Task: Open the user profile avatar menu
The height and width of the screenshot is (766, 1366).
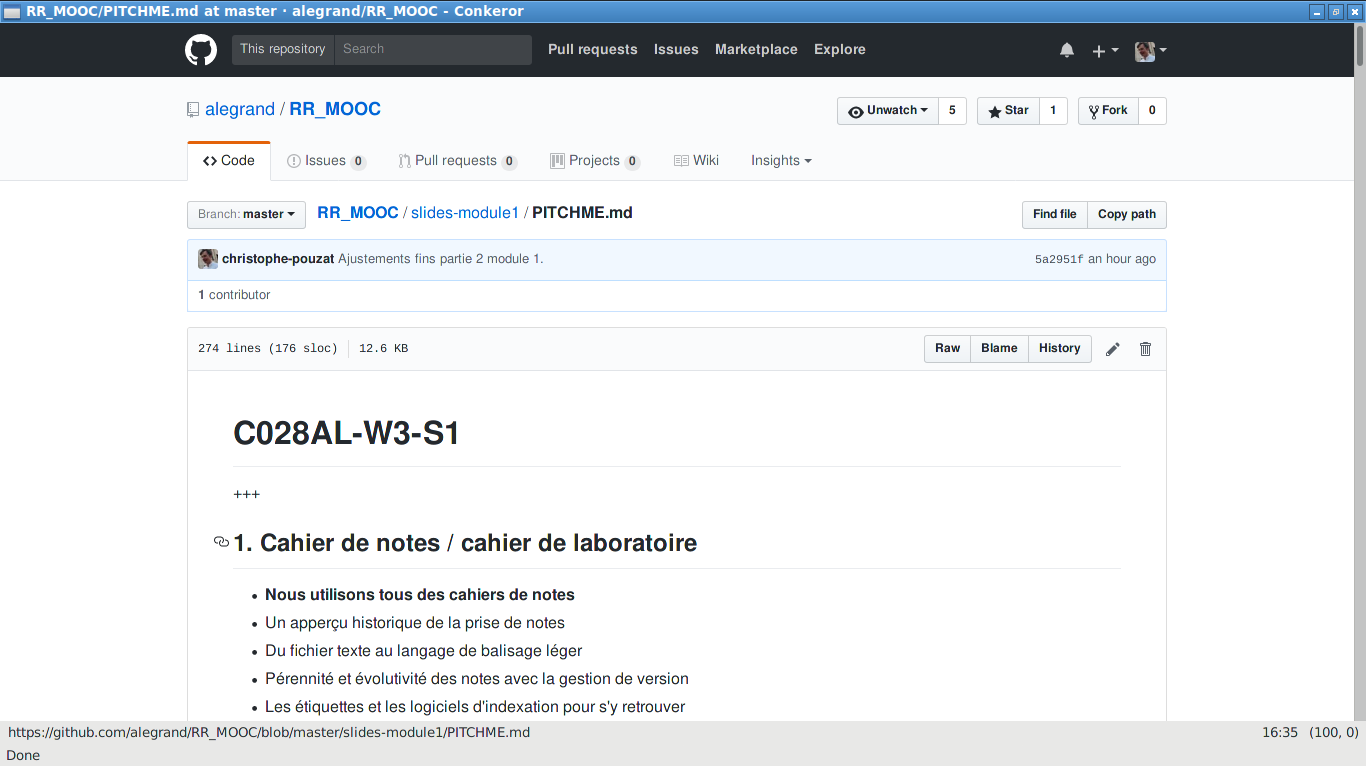Action: pyautogui.click(x=1150, y=50)
